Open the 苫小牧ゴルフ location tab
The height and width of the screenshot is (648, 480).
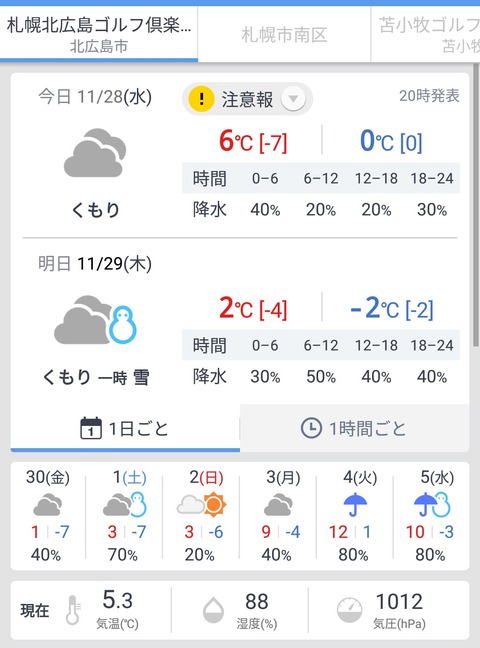click(425, 35)
